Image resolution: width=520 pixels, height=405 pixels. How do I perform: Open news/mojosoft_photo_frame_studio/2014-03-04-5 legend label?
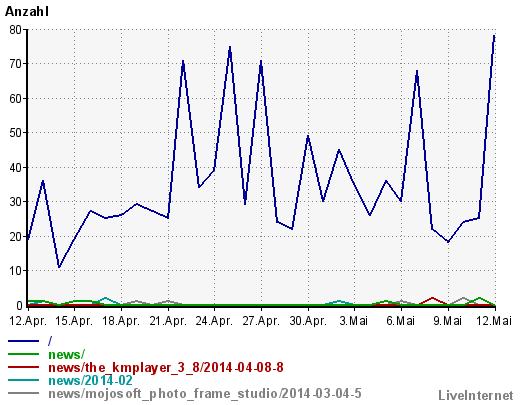click(205, 394)
